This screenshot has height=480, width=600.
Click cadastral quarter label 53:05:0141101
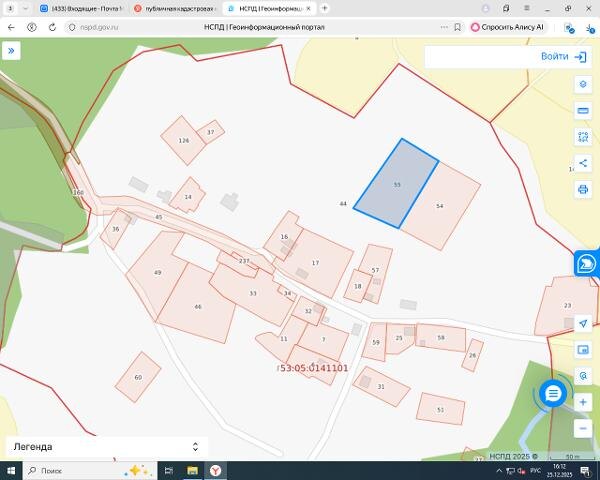tap(314, 368)
